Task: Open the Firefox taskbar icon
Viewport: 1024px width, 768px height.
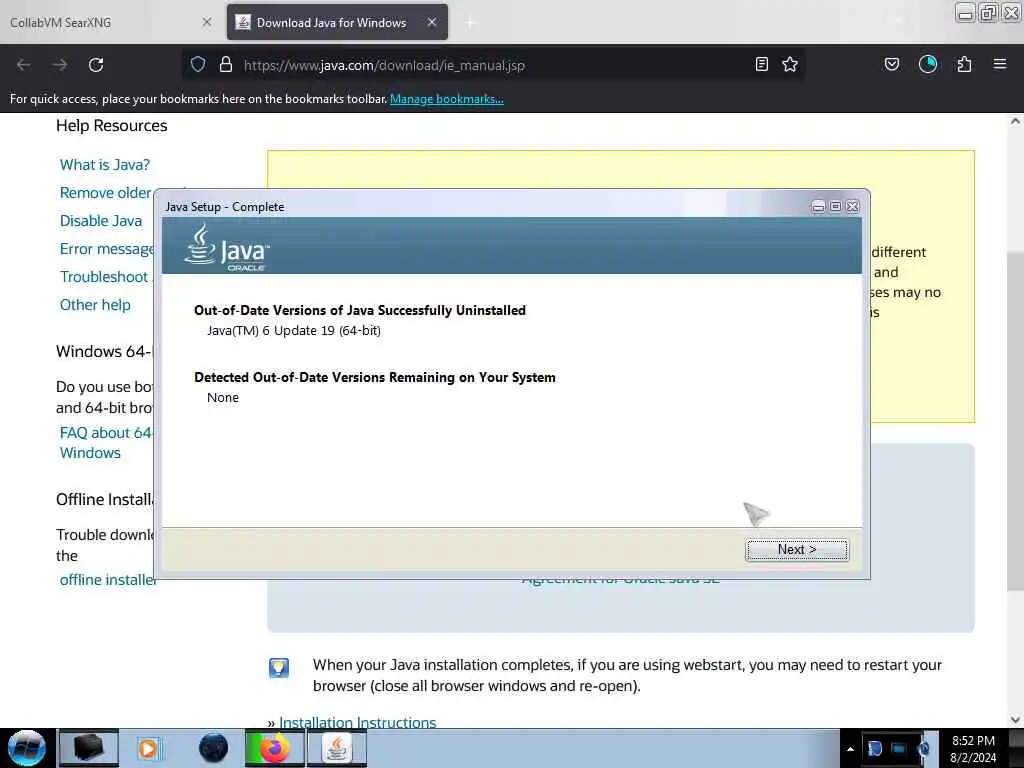Action: pos(275,748)
